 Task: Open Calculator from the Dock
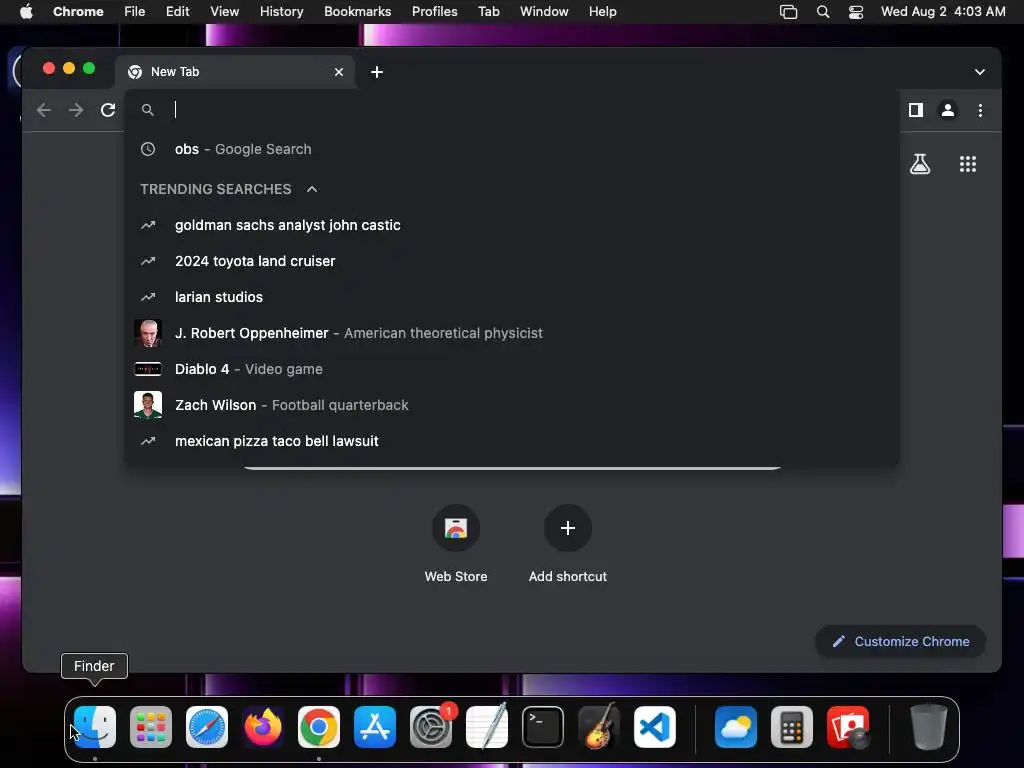(x=792, y=727)
